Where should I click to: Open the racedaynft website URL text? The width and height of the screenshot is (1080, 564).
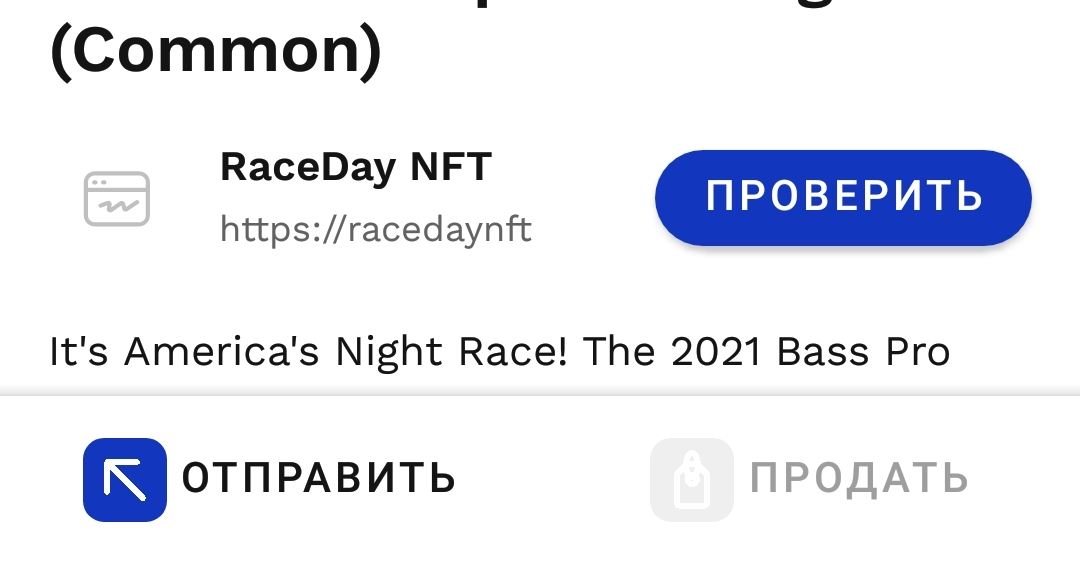point(375,229)
